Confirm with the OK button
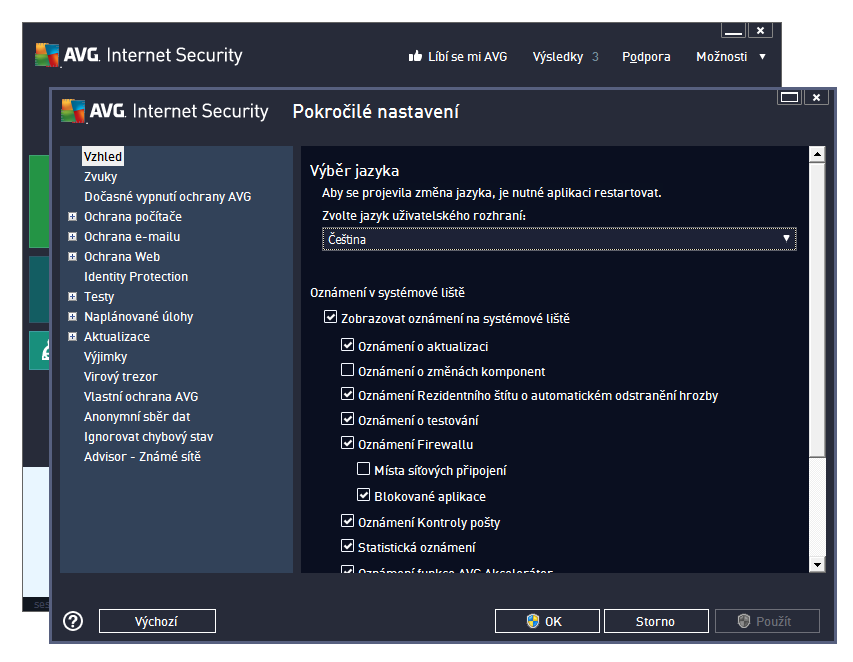Viewport: 853px width, 662px height. coord(547,621)
